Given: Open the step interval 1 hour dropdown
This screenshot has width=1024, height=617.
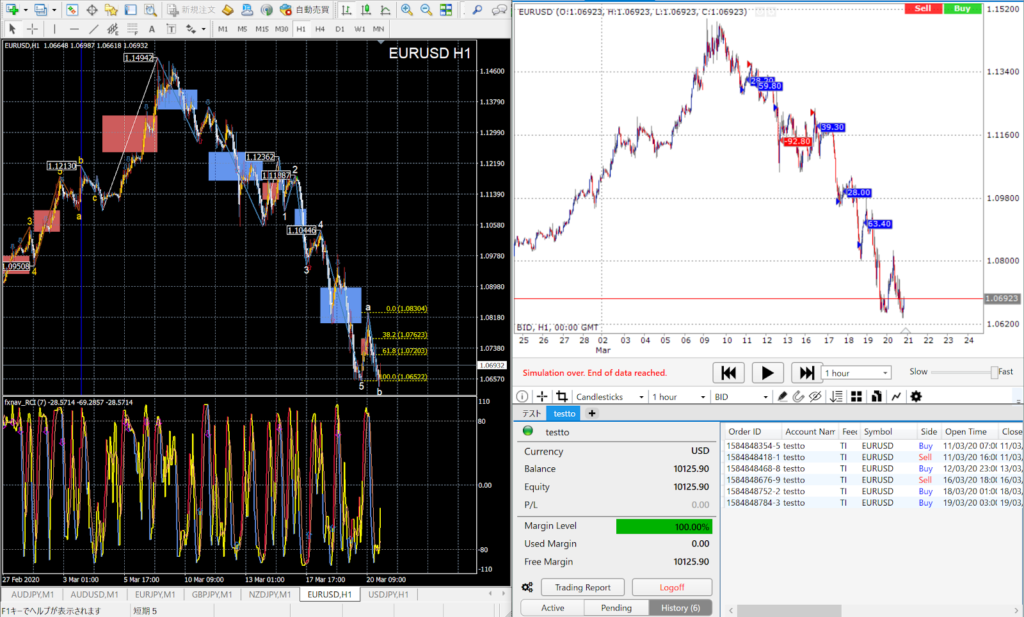Looking at the screenshot, I should 857,373.
